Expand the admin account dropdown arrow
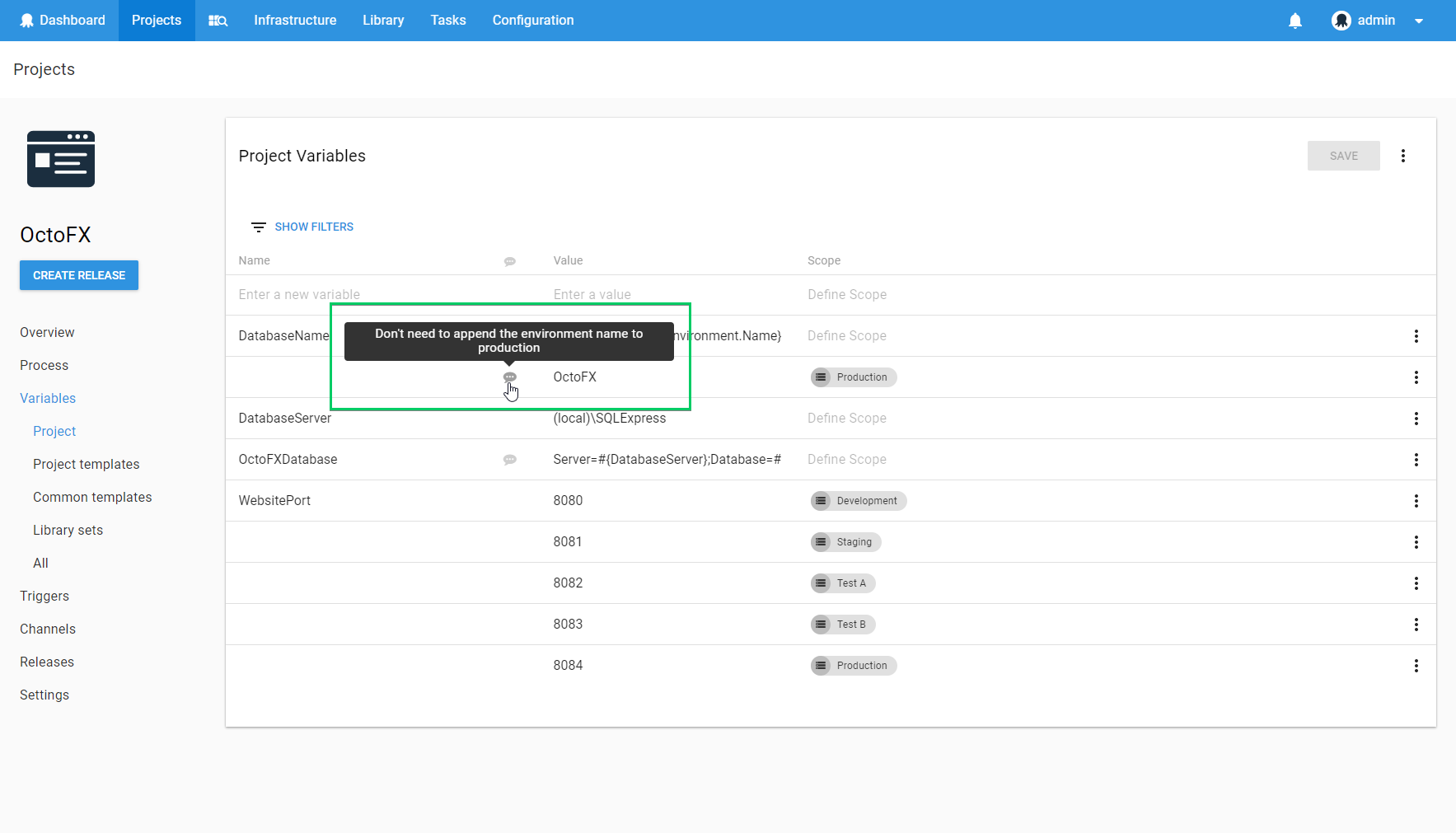 [x=1419, y=21]
